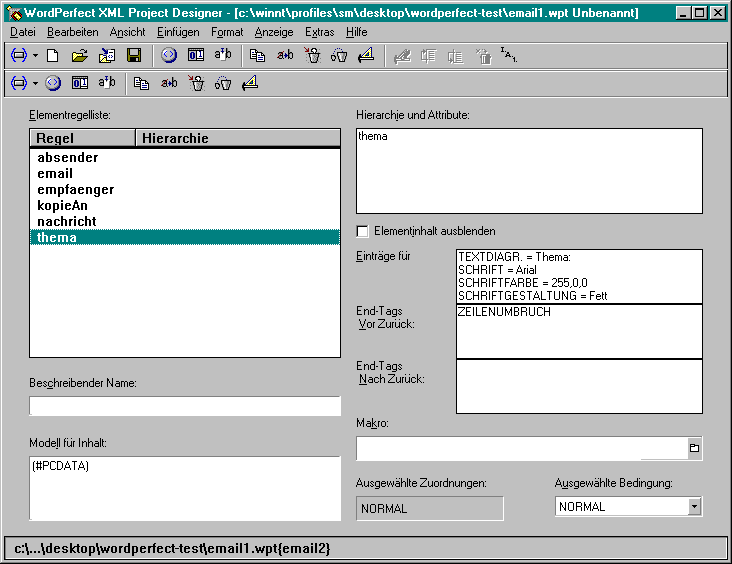Viewport: 732px width, 564px height.
Task: Open the Extras menu
Action: click(x=320, y=32)
